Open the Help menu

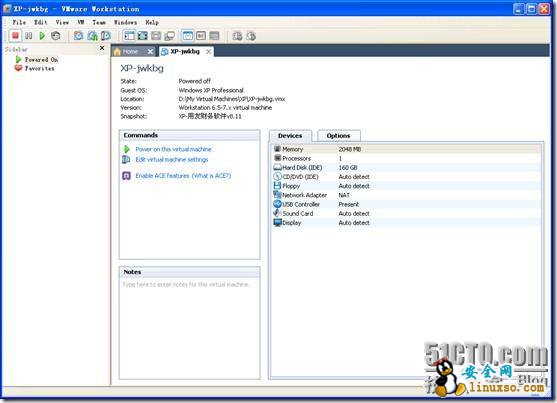click(152, 22)
